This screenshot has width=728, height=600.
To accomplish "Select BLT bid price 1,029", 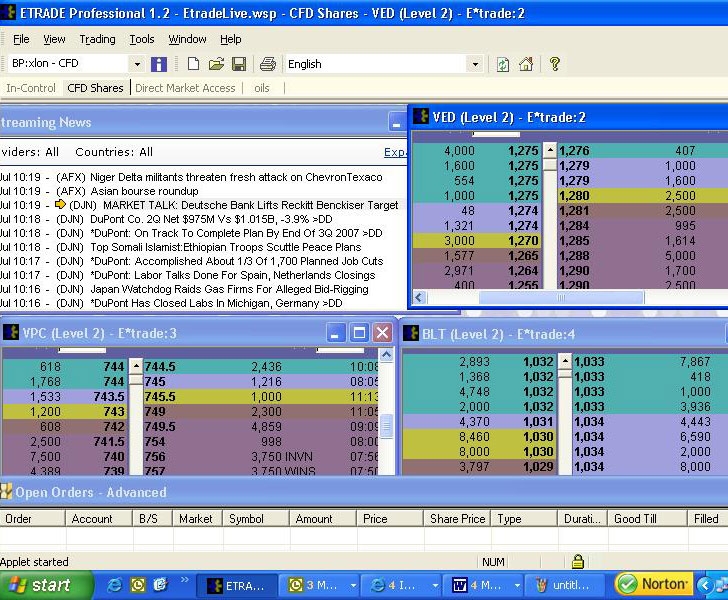I will tap(539, 466).
